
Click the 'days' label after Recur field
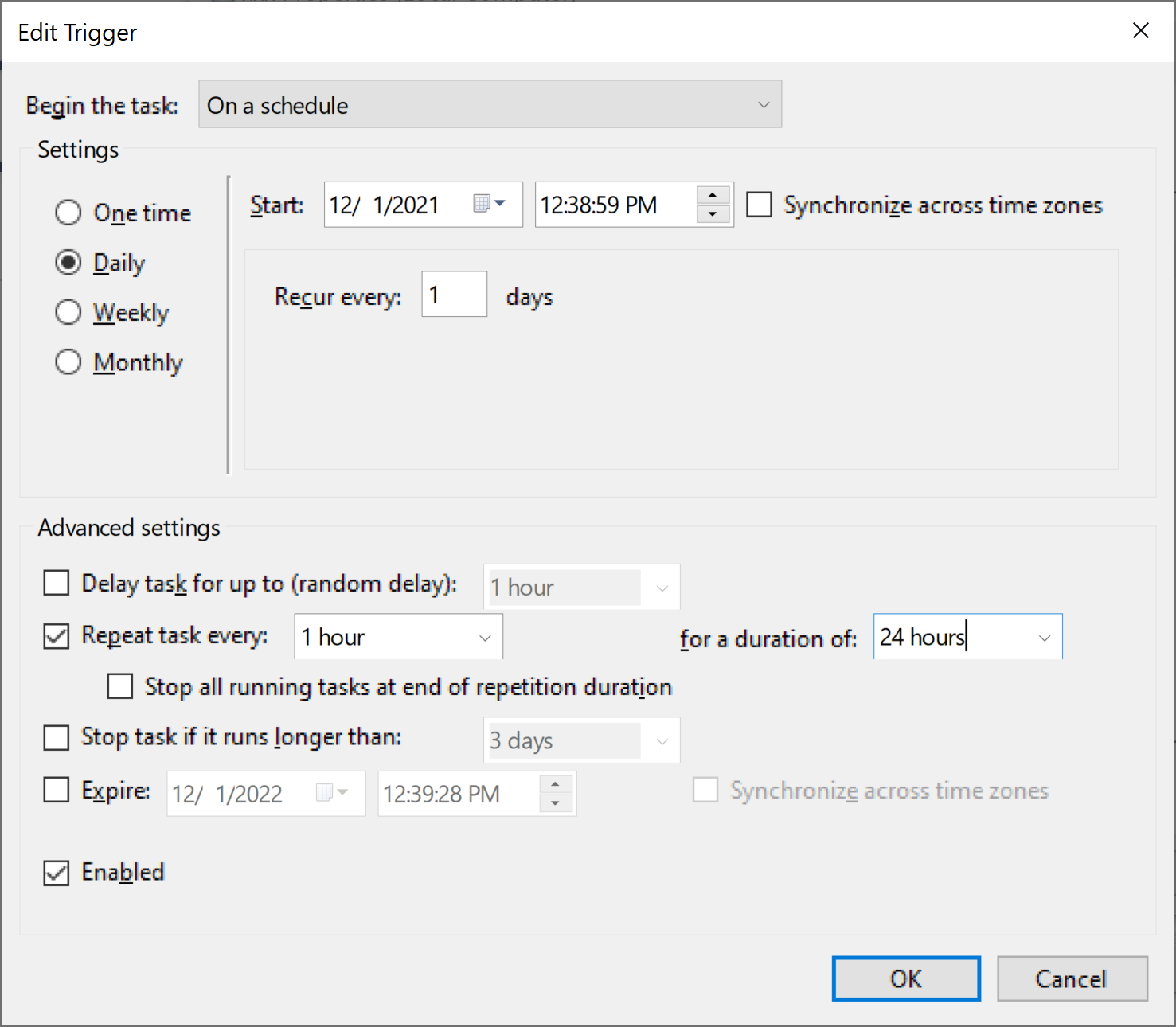coord(529,297)
